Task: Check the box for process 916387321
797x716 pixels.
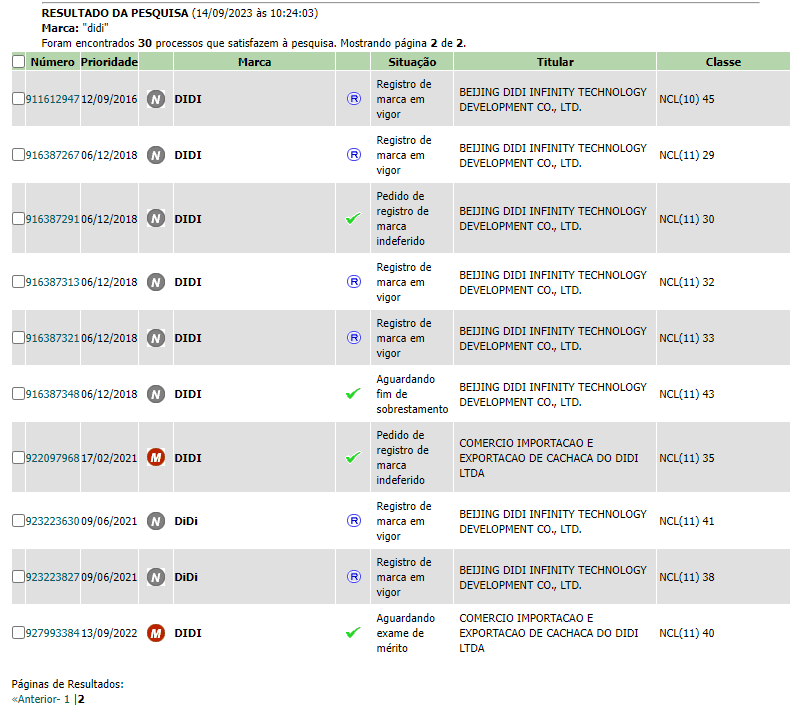Action: point(18,337)
